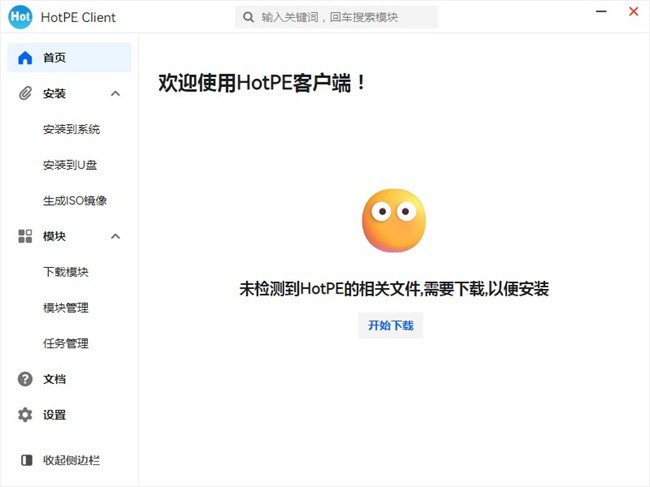Go to 下载模块 page
650x487 pixels.
[x=66, y=272]
